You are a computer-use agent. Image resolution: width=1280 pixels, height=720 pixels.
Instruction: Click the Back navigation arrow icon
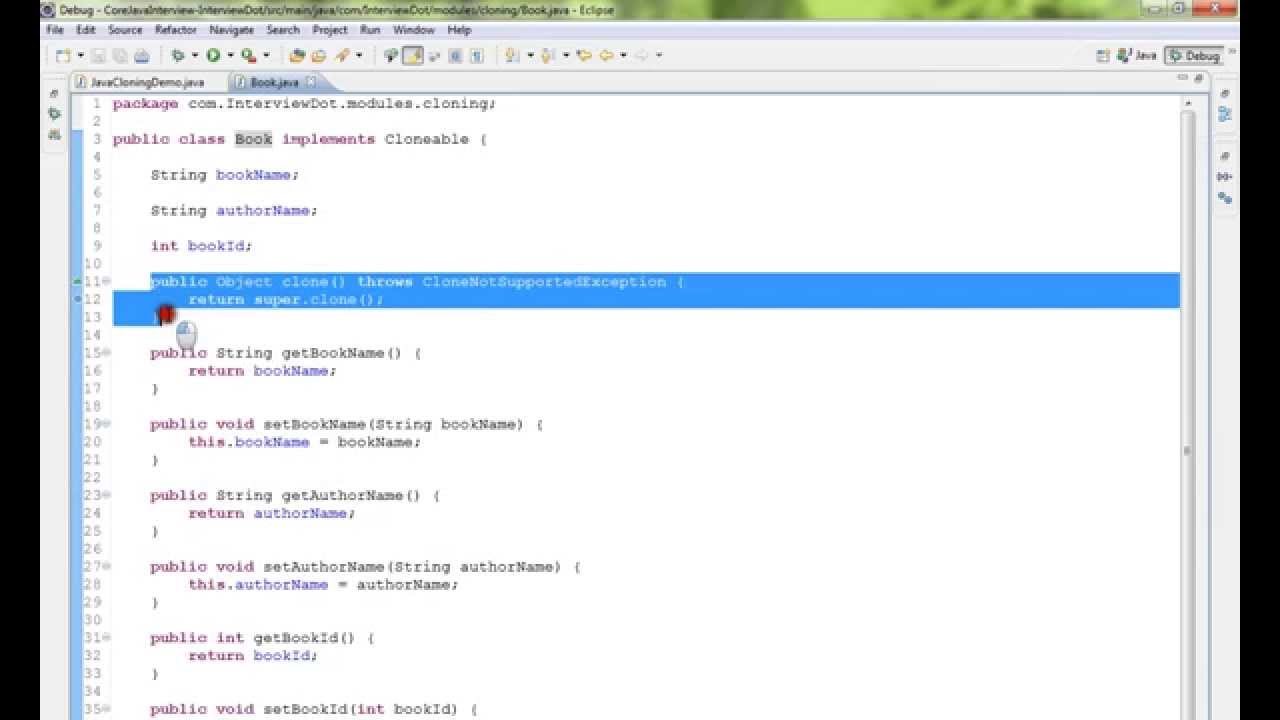pyautogui.click(x=606, y=56)
